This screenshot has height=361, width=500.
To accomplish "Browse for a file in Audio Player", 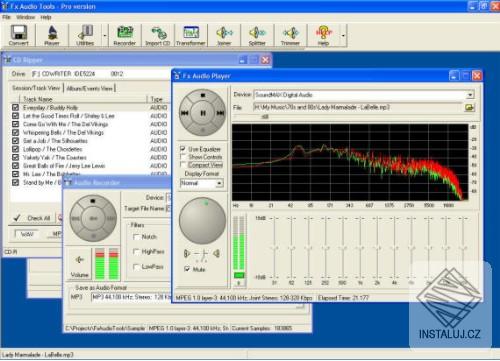I will [469, 107].
